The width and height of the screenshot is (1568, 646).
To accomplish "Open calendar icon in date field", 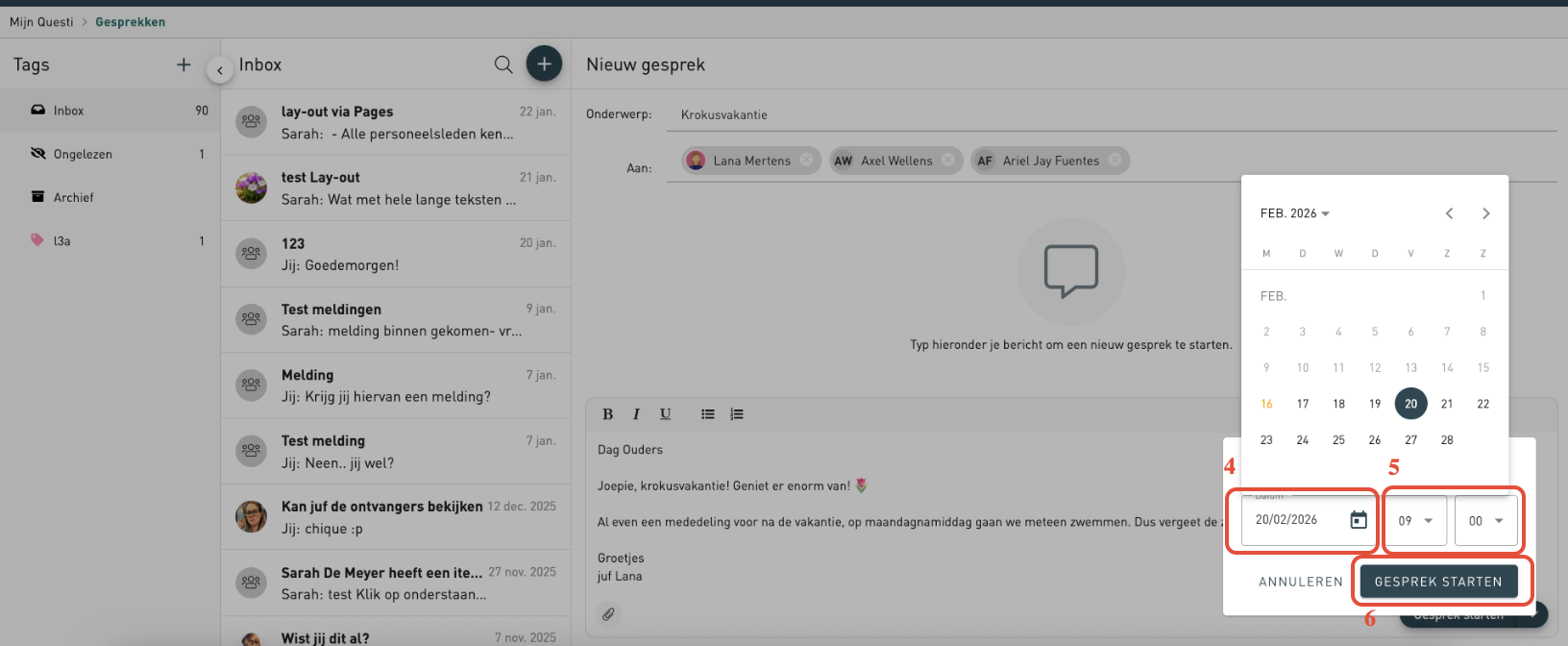I will tap(1359, 520).
